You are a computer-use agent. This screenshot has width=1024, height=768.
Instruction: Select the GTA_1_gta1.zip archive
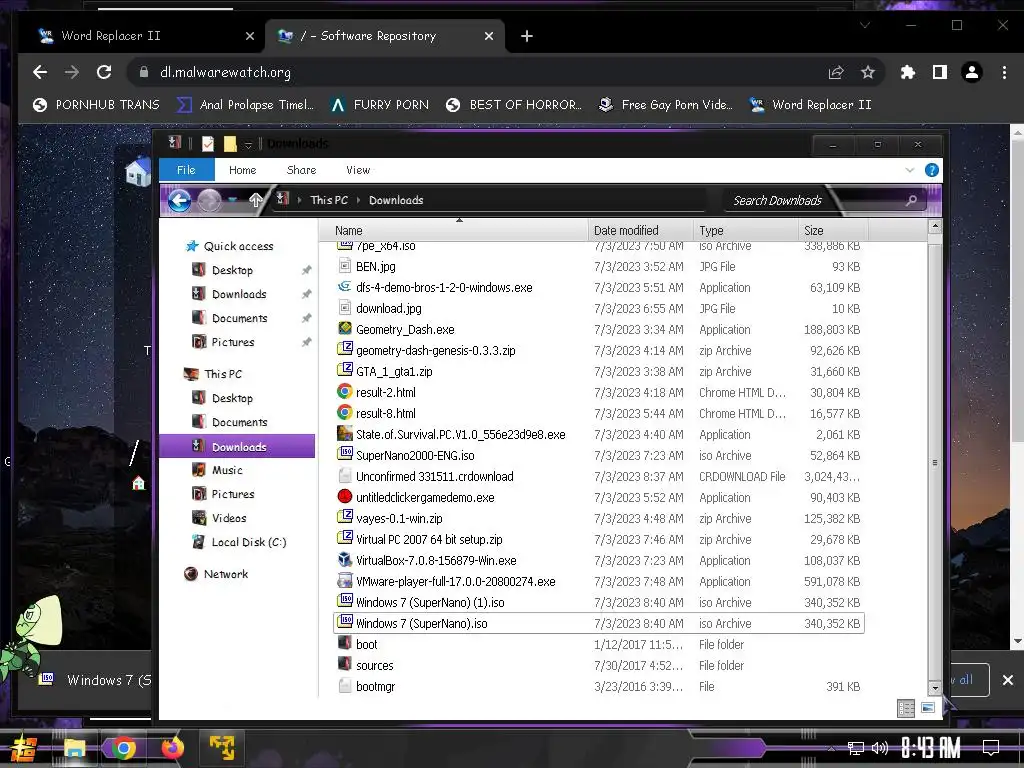tap(394, 372)
